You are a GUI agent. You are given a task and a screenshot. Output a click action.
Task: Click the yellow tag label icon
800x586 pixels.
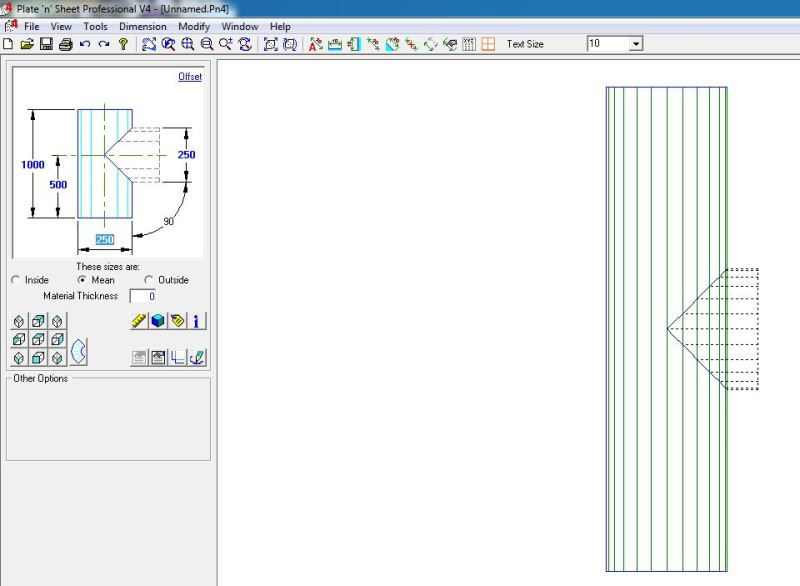click(178, 321)
